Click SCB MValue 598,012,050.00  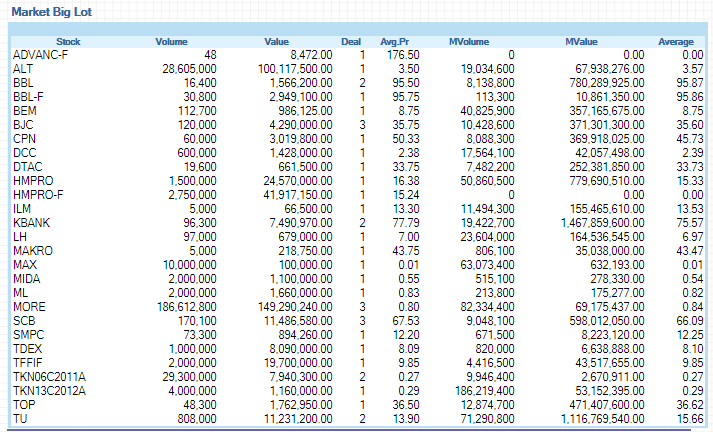pos(607,321)
